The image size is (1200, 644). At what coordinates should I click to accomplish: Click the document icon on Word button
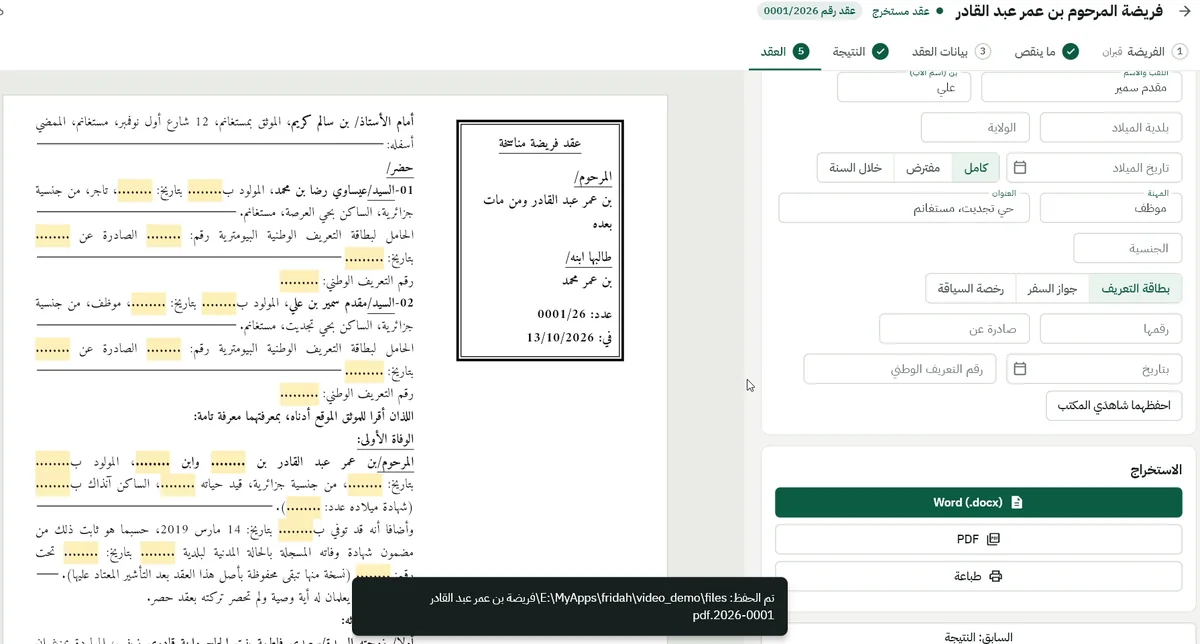pos(1017,502)
